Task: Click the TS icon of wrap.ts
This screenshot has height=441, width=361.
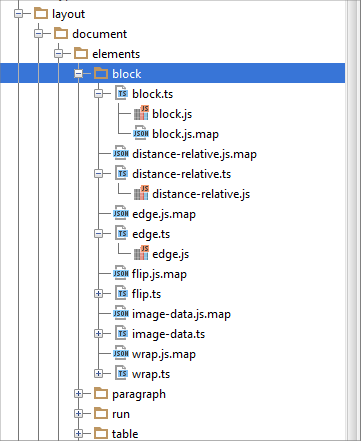Action: tap(122, 373)
